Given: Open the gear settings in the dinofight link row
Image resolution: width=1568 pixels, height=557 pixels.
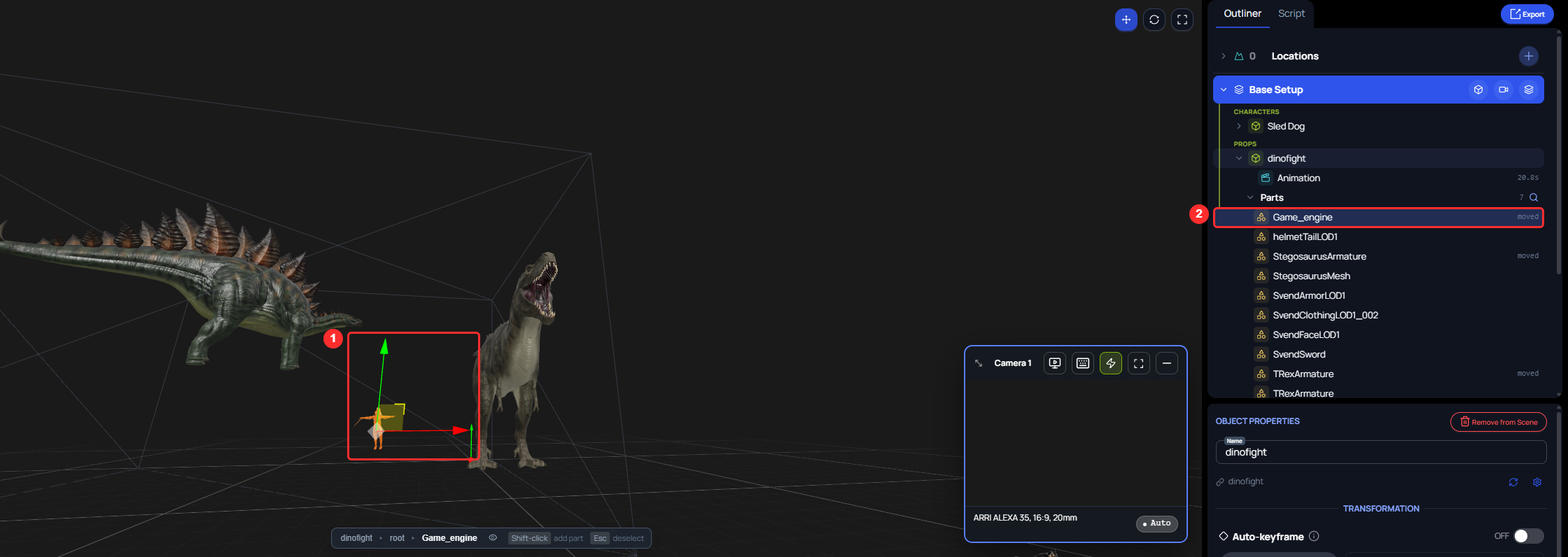Looking at the screenshot, I should [1537, 482].
